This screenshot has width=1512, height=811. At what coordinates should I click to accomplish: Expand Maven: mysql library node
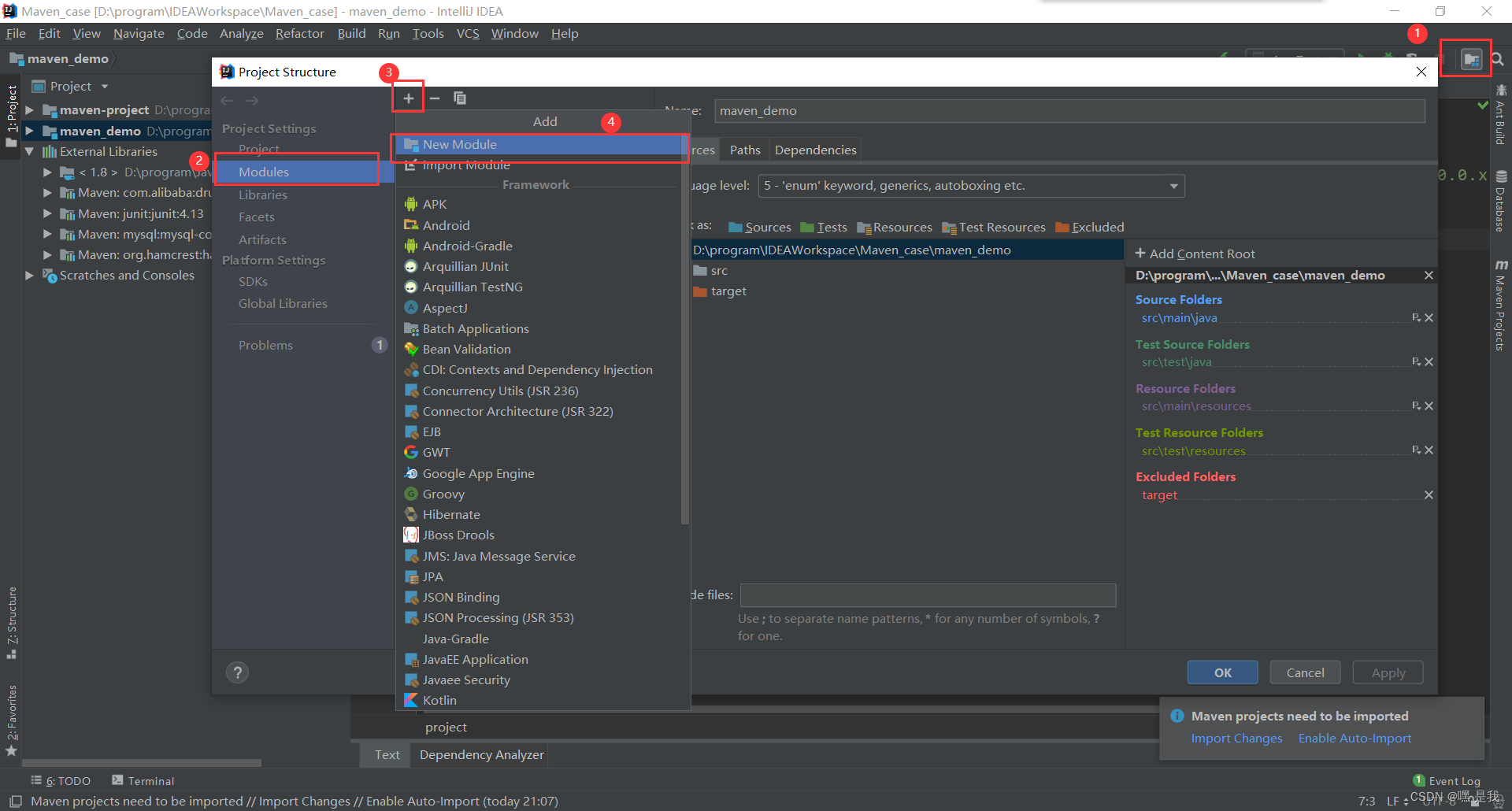pyautogui.click(x=47, y=234)
